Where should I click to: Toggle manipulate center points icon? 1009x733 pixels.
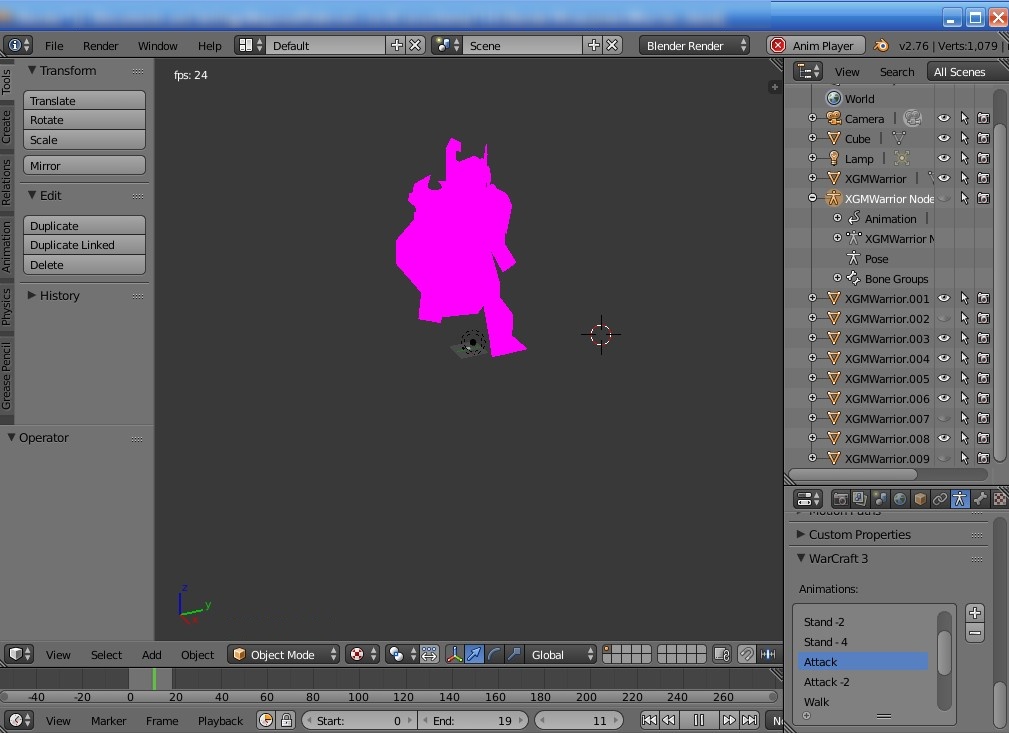click(429, 654)
